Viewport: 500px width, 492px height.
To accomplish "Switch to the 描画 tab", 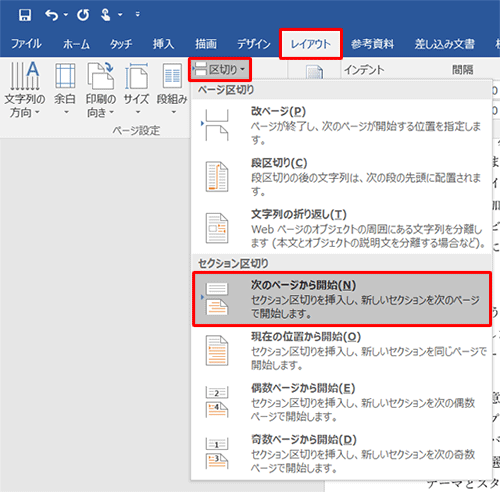I will 206,44.
